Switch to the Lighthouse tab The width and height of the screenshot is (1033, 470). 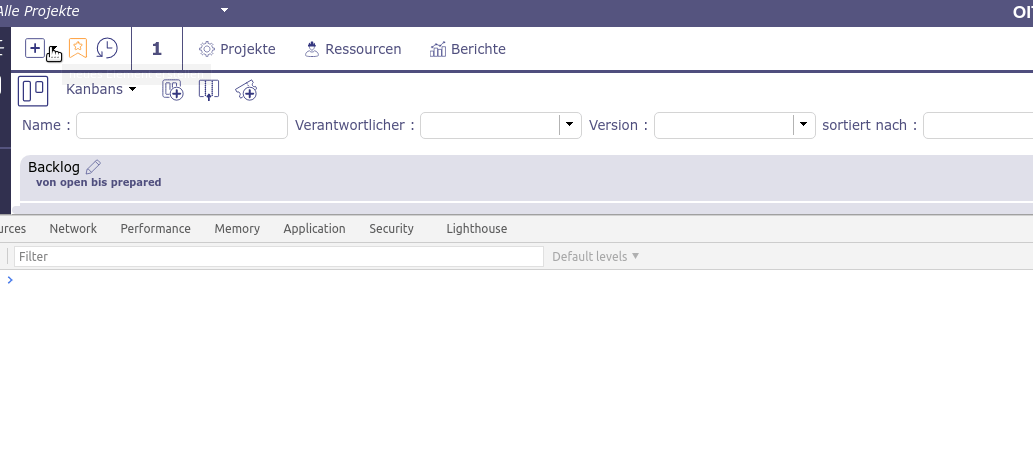[x=476, y=229]
